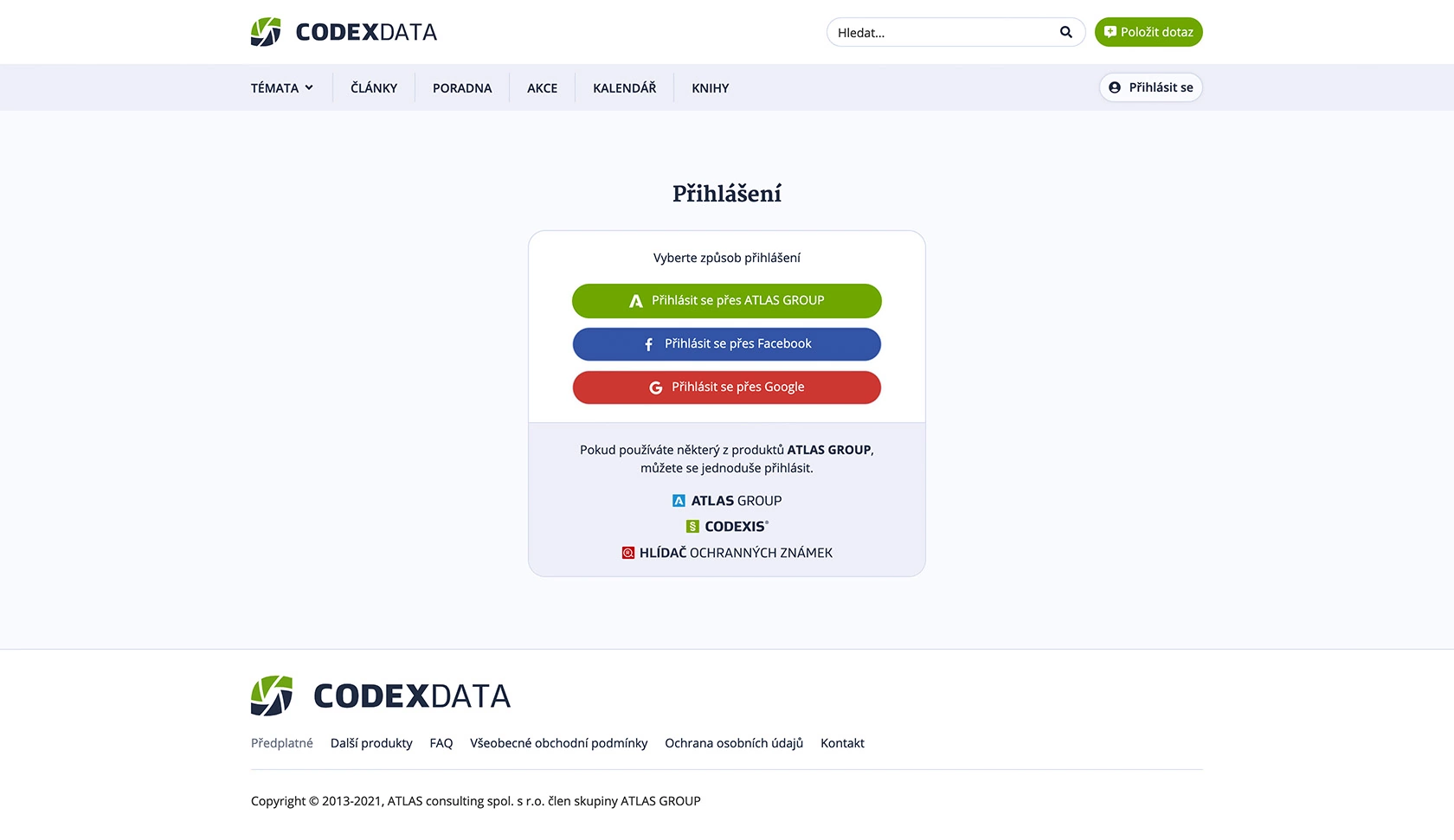
Task: Click the chat bubble icon on Položit dotaz
Action: pos(1110,32)
